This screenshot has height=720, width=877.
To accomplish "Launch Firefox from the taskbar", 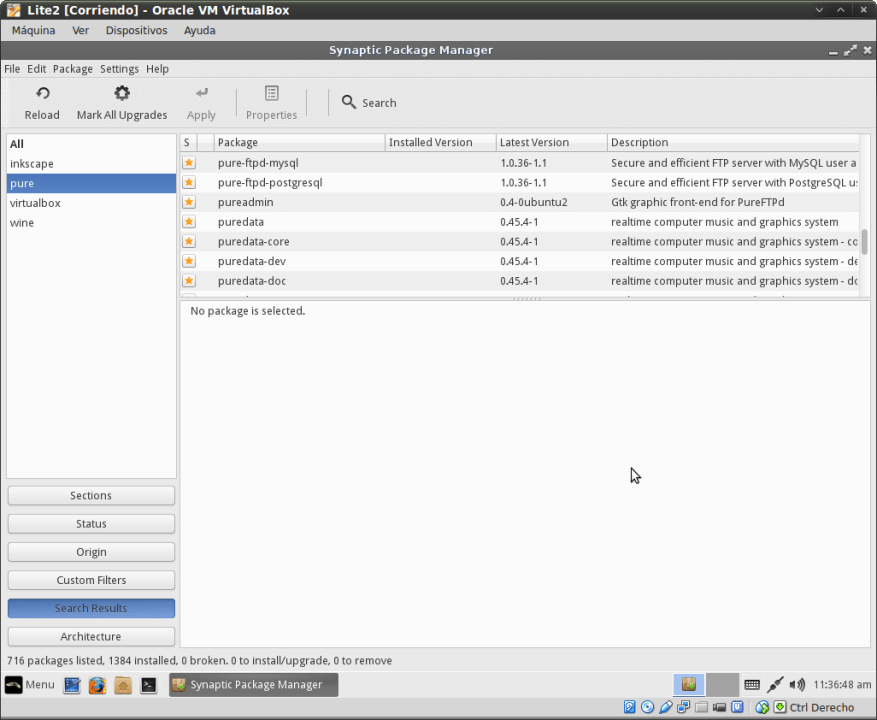I will 97,685.
